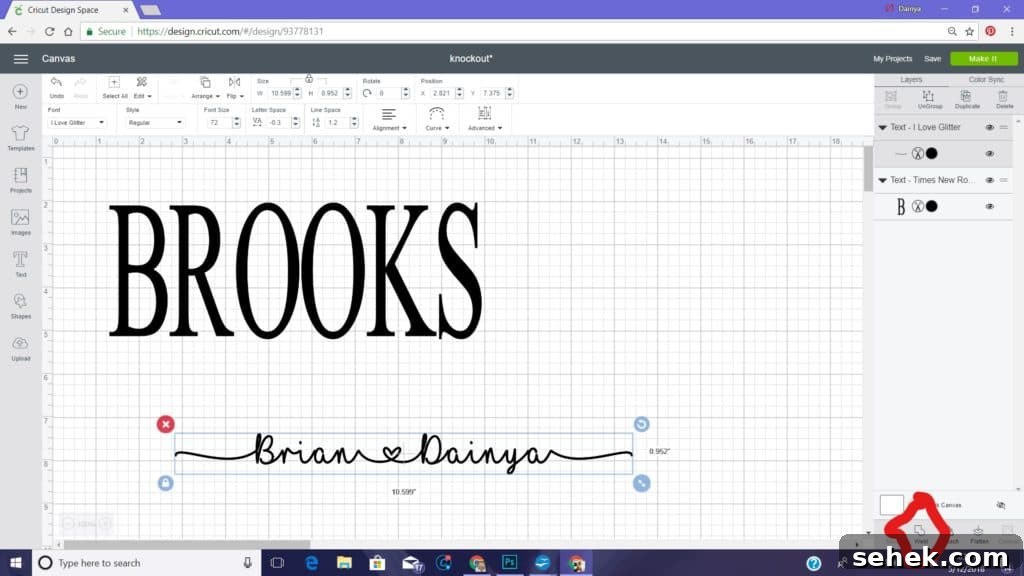
Task: Click the canvas vertical scrollbar
Action: pyautogui.click(x=868, y=168)
